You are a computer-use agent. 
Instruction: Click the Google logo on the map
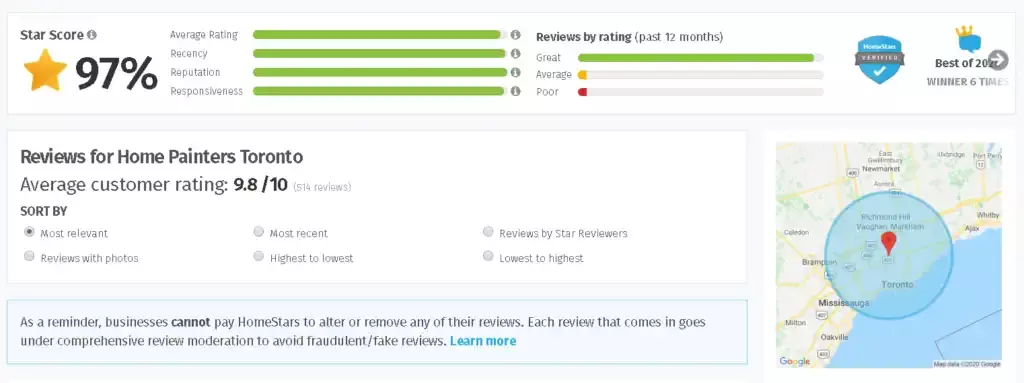pyautogui.click(x=795, y=361)
